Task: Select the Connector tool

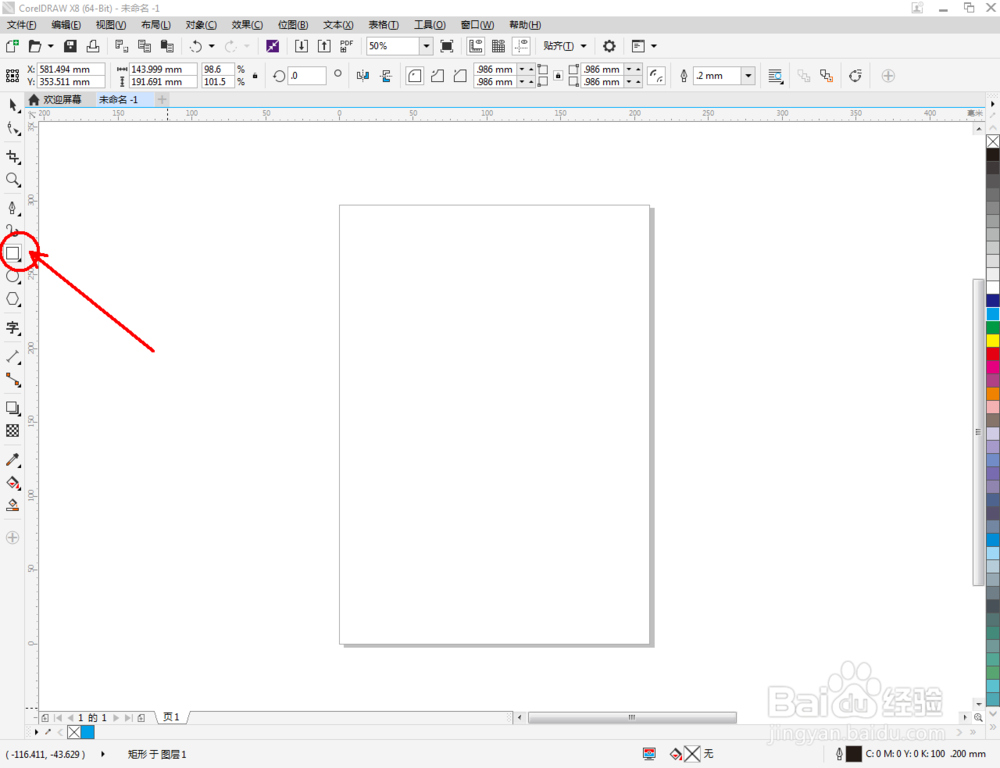Action: [12, 380]
